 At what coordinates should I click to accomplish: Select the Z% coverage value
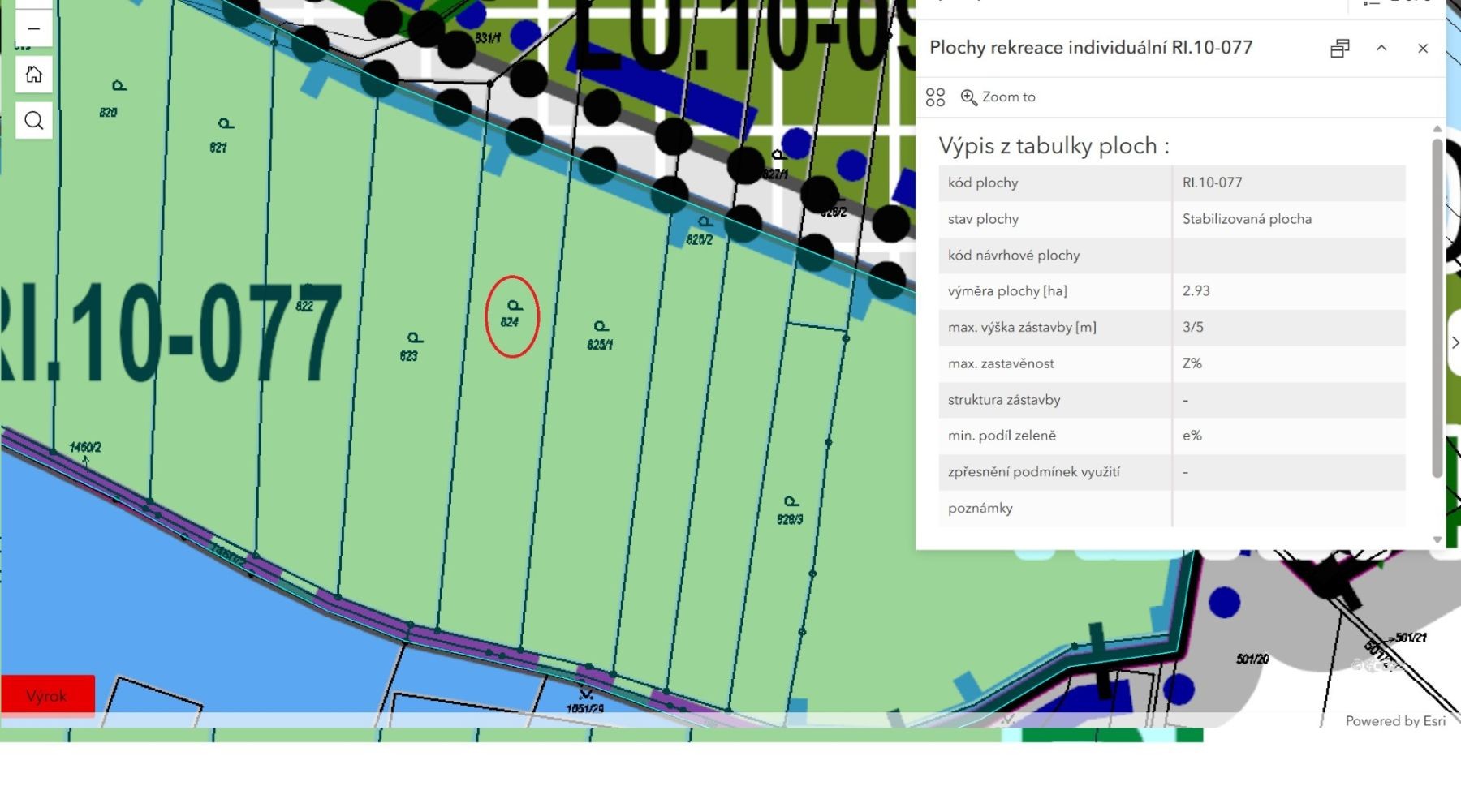click(1192, 363)
